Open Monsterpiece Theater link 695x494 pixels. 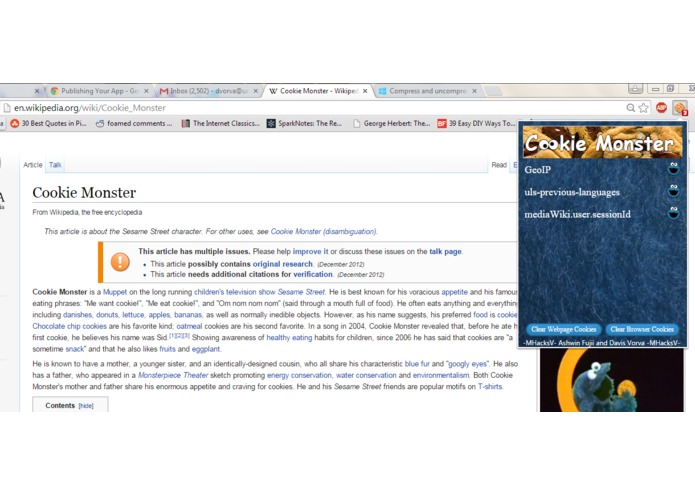point(173,375)
